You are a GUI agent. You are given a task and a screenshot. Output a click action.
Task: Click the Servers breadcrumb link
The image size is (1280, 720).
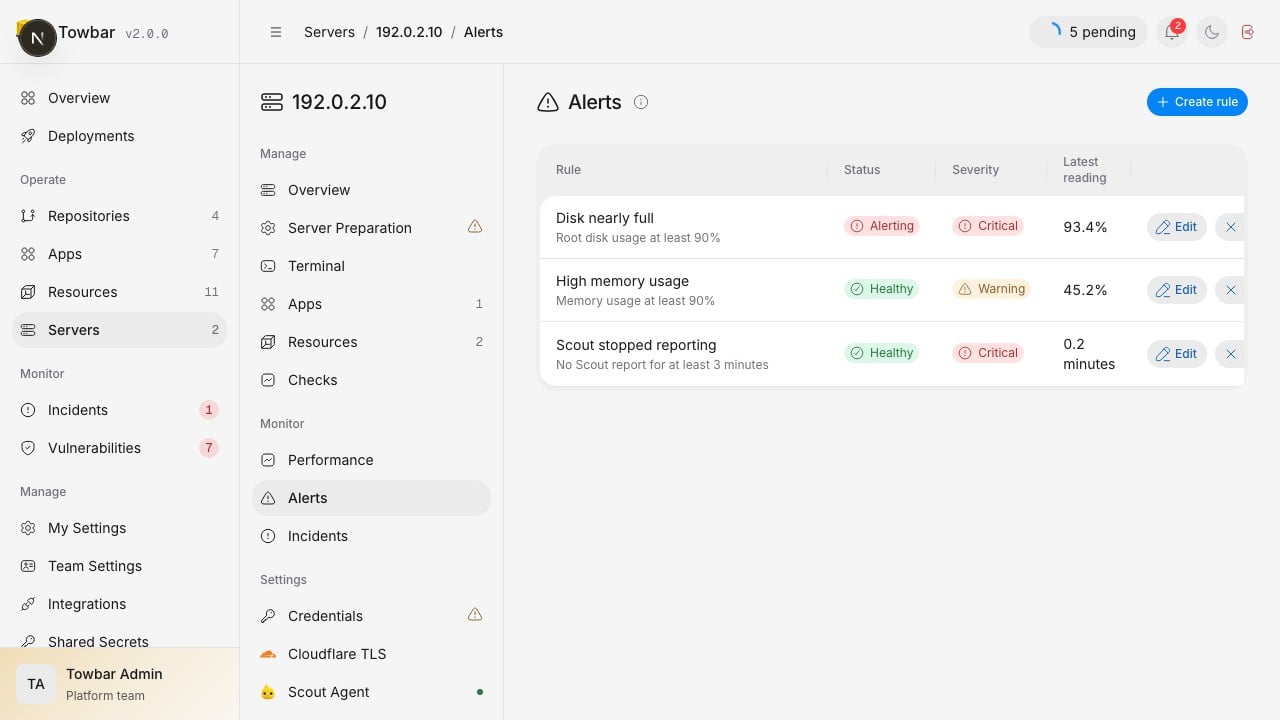pyautogui.click(x=329, y=32)
